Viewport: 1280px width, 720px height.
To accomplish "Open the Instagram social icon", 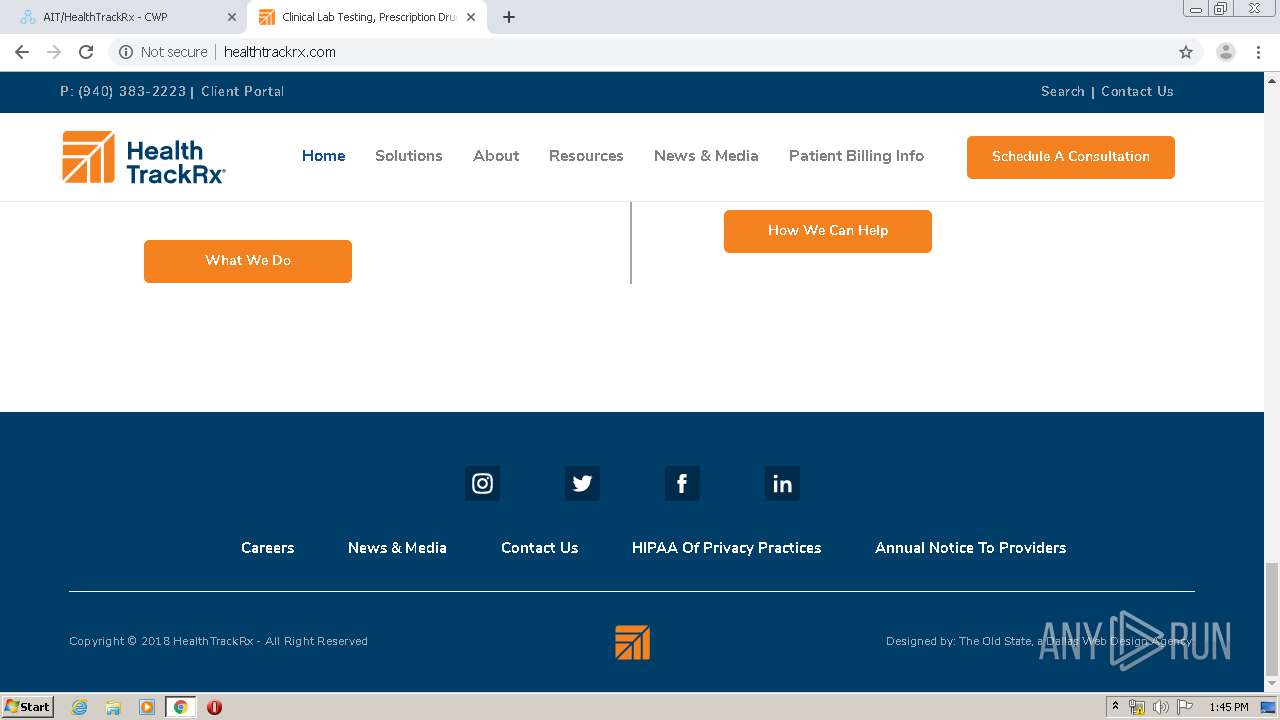I will pos(482,484).
